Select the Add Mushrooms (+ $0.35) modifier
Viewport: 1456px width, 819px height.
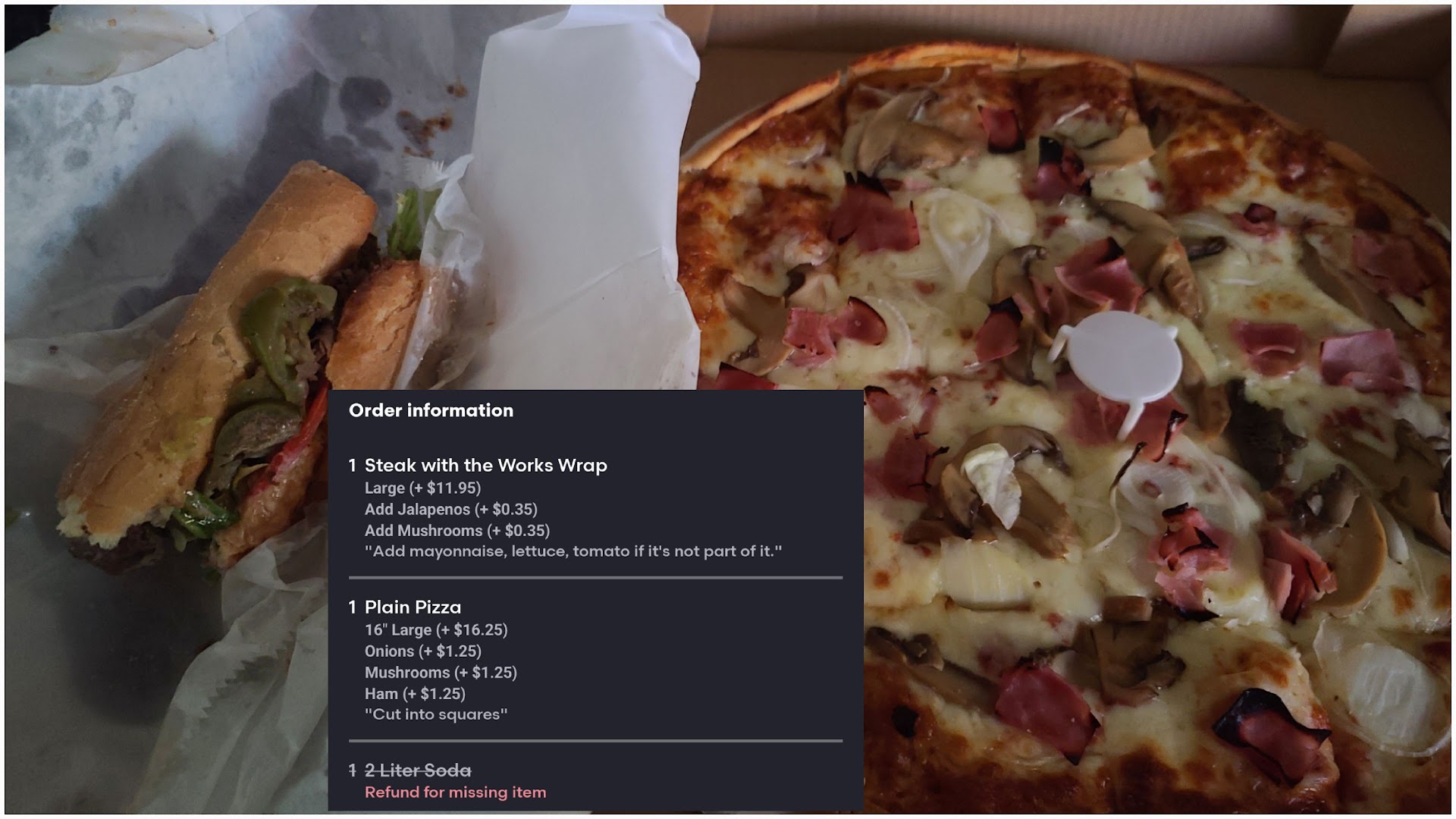(x=457, y=531)
